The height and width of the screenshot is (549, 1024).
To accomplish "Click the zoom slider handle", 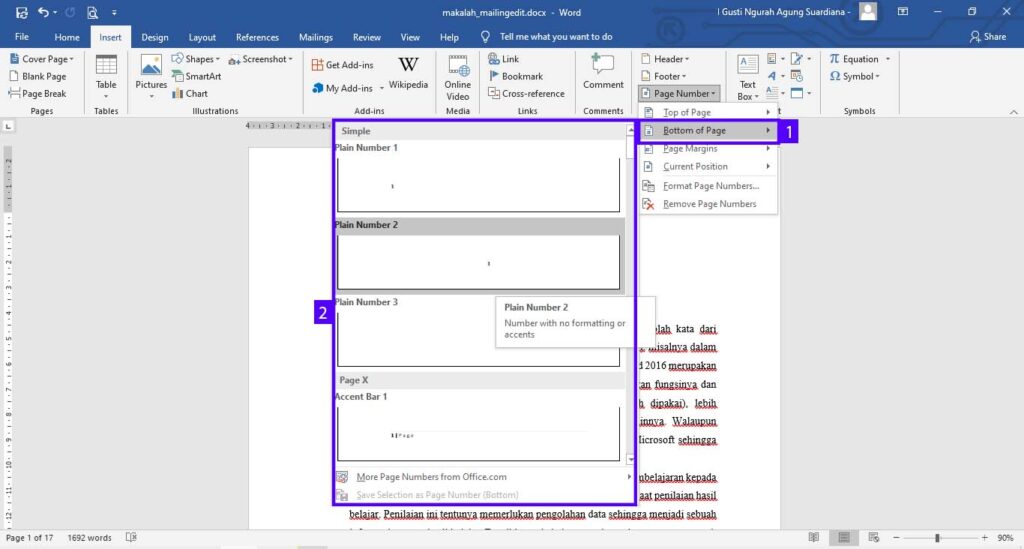I will point(937,538).
